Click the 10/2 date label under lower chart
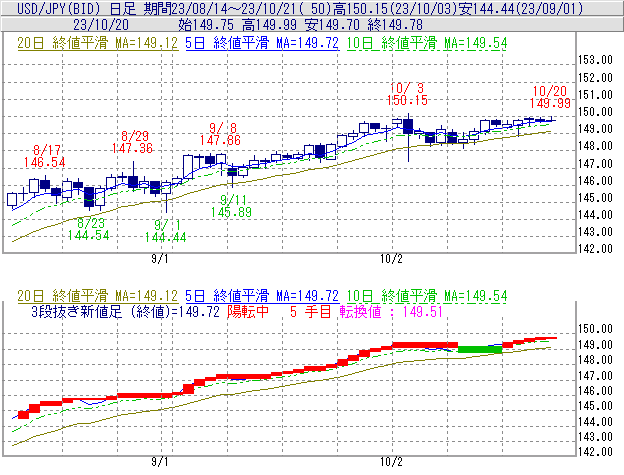Image resolution: width=624 pixels, height=475 pixels. coord(392,462)
